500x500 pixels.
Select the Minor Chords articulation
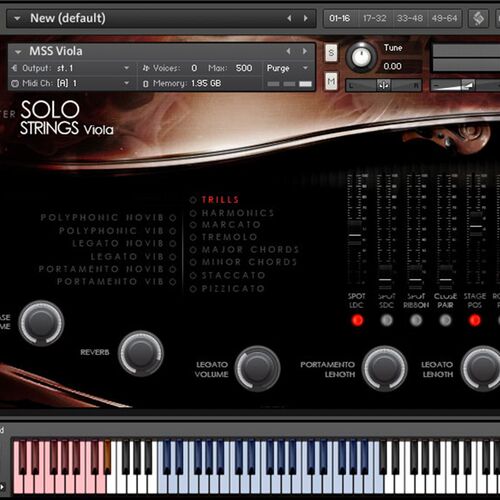243,262
